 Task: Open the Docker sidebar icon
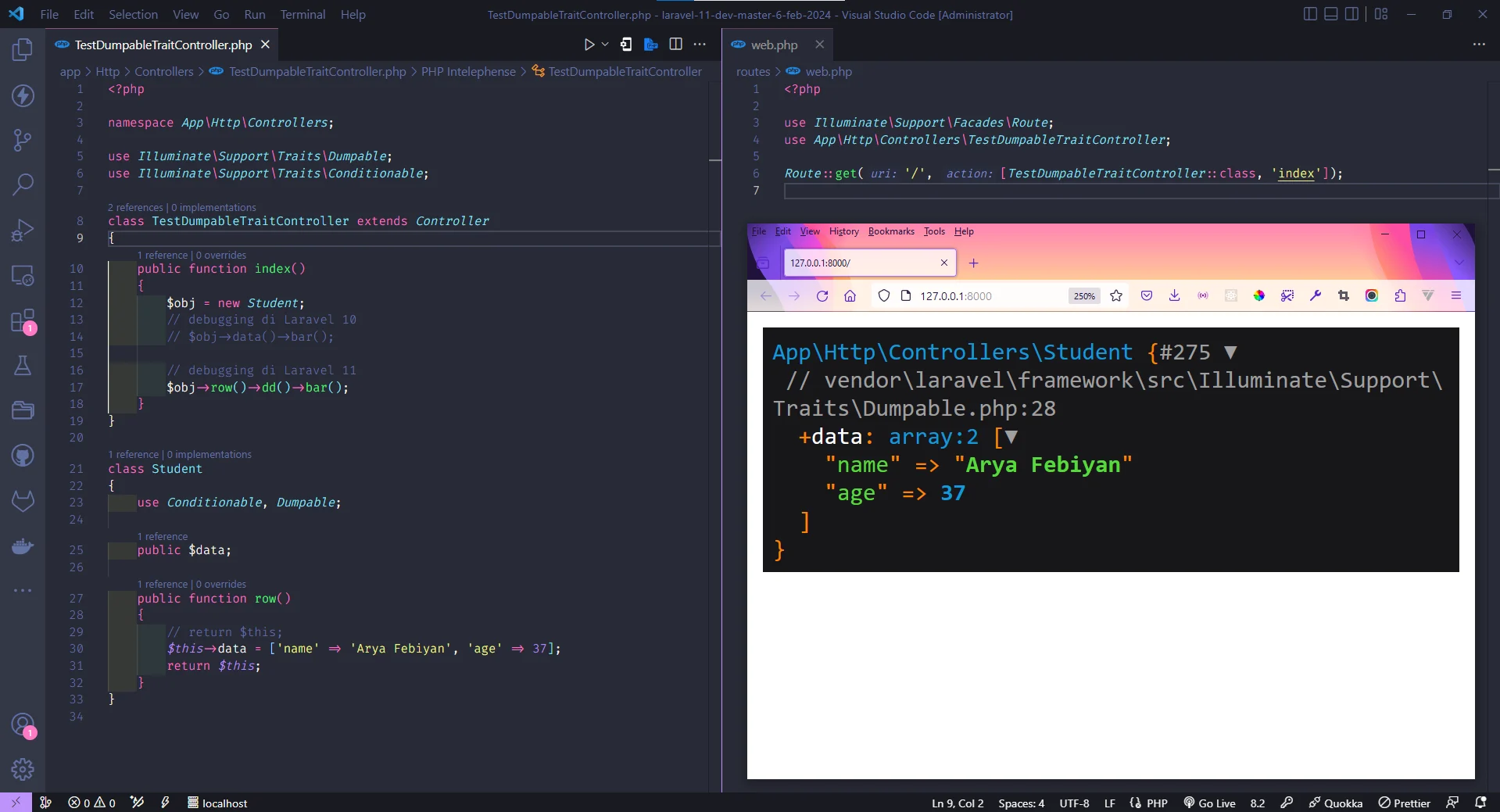click(x=23, y=546)
